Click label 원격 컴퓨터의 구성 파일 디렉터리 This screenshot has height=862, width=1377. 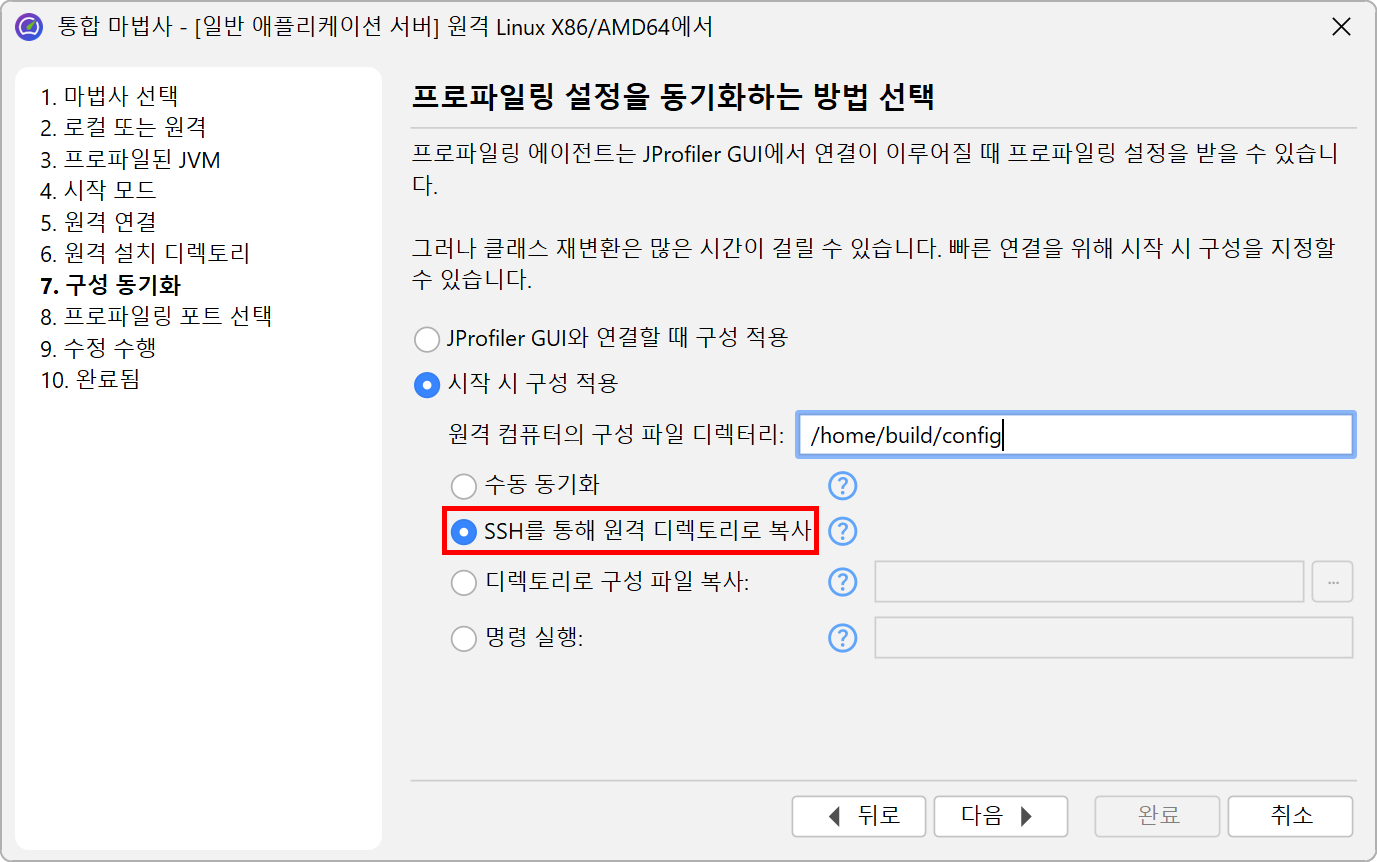[617, 436]
